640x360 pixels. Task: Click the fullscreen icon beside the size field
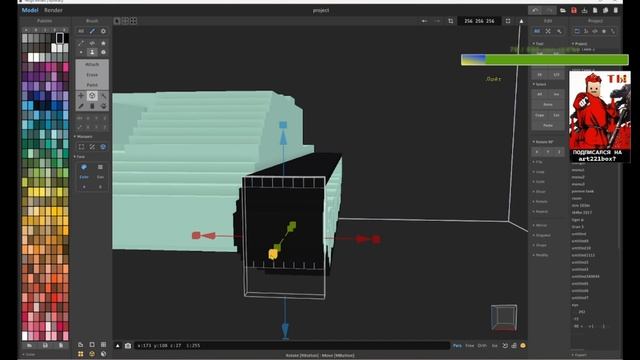[x=508, y=21]
